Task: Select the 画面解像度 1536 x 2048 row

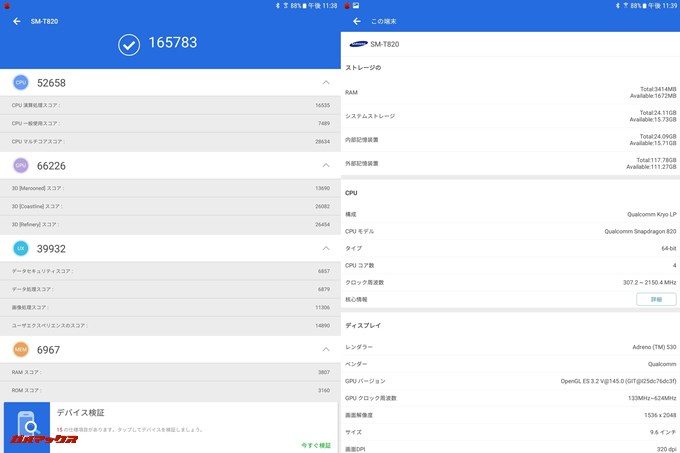Action: [510, 415]
